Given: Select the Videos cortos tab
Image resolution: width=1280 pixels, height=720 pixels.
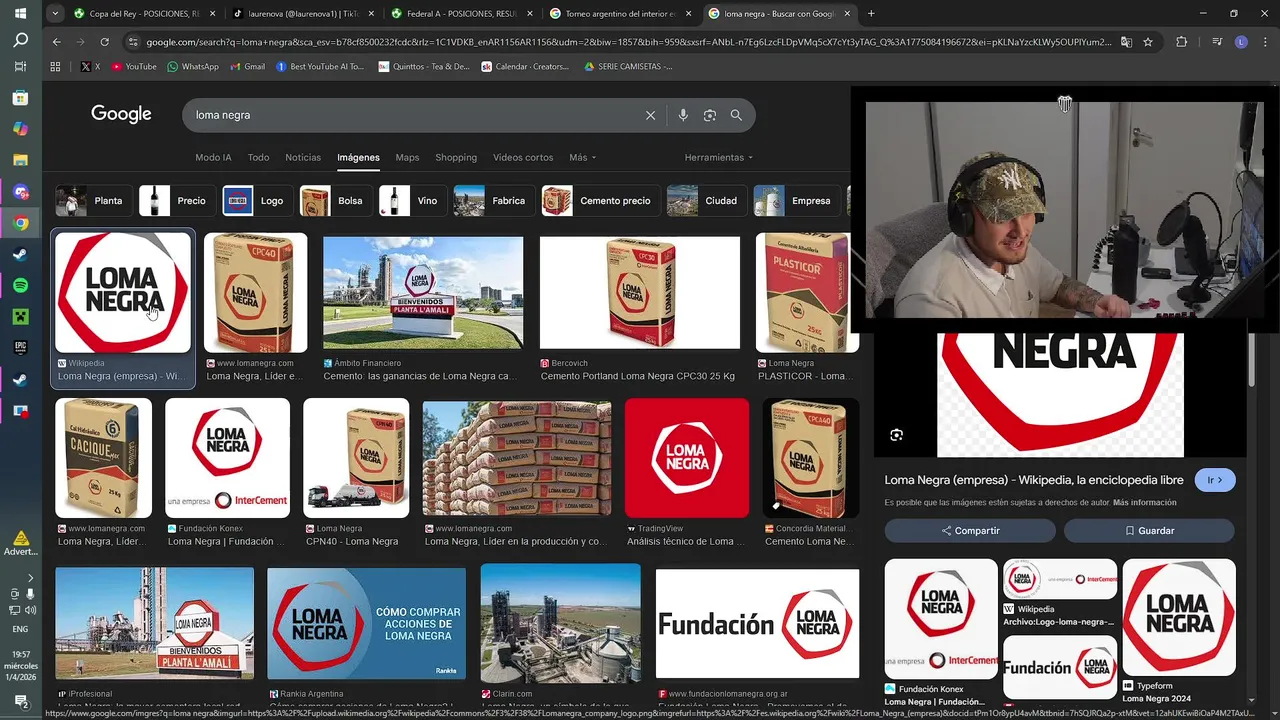Looking at the screenshot, I should [523, 157].
